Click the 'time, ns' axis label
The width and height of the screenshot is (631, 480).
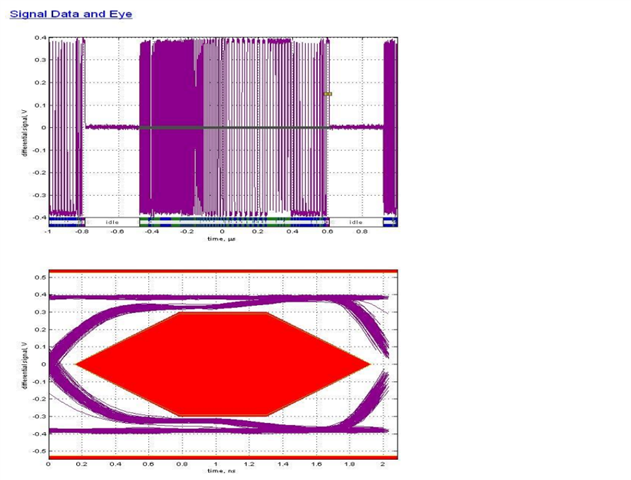click(221, 471)
